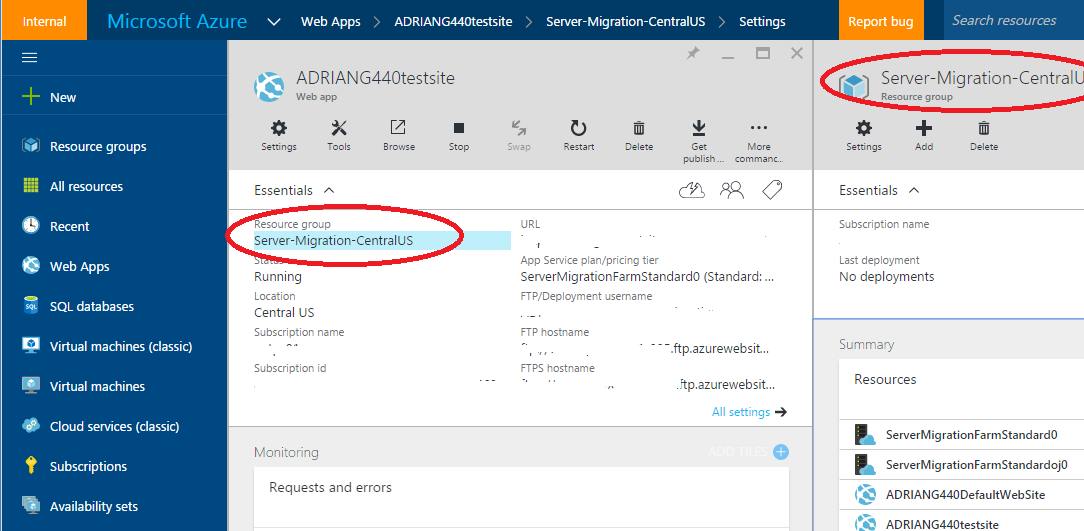Click Server-Migration-CentralUS breadcrumb
This screenshot has width=1084, height=531.
point(626,21)
